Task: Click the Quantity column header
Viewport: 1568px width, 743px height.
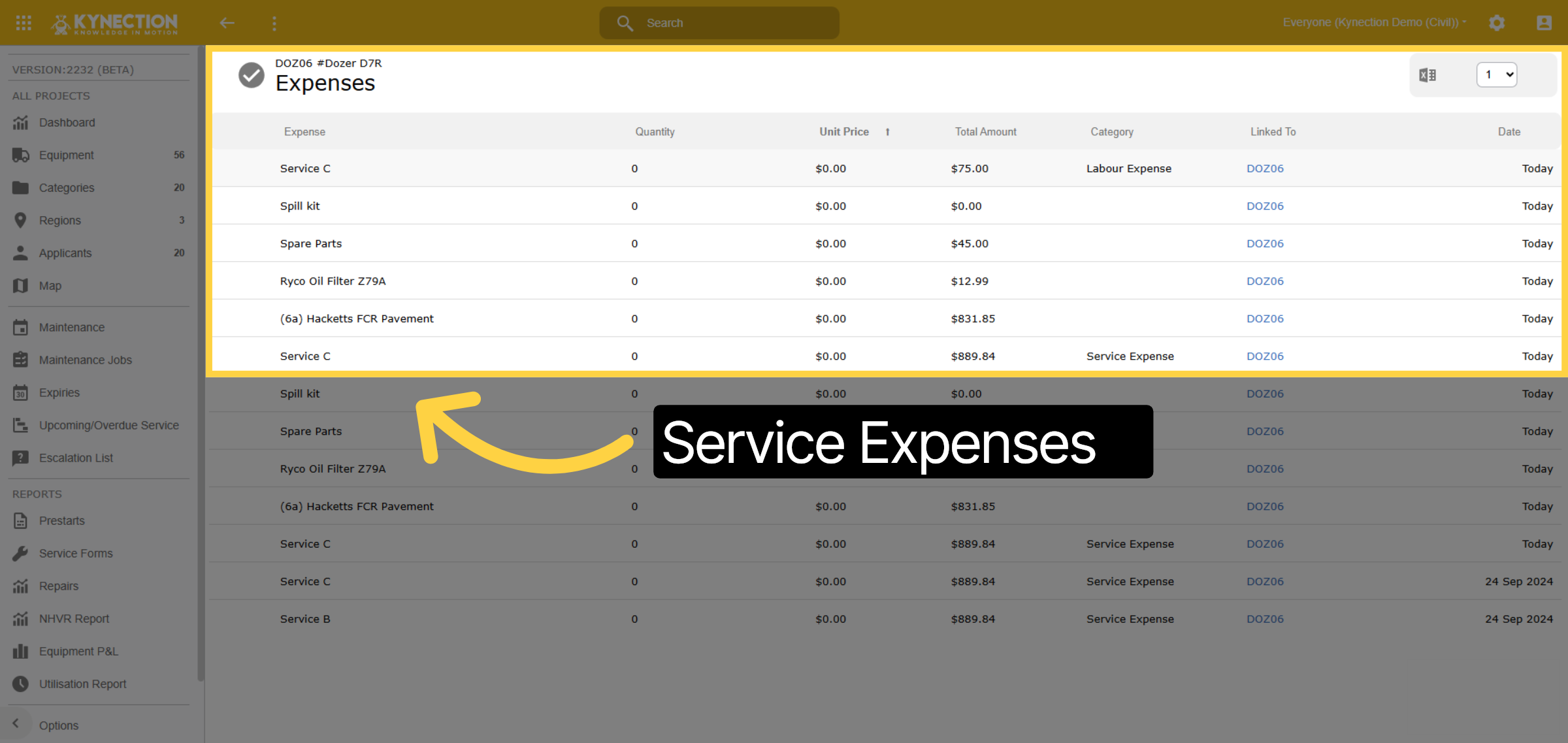Action: pyautogui.click(x=655, y=132)
